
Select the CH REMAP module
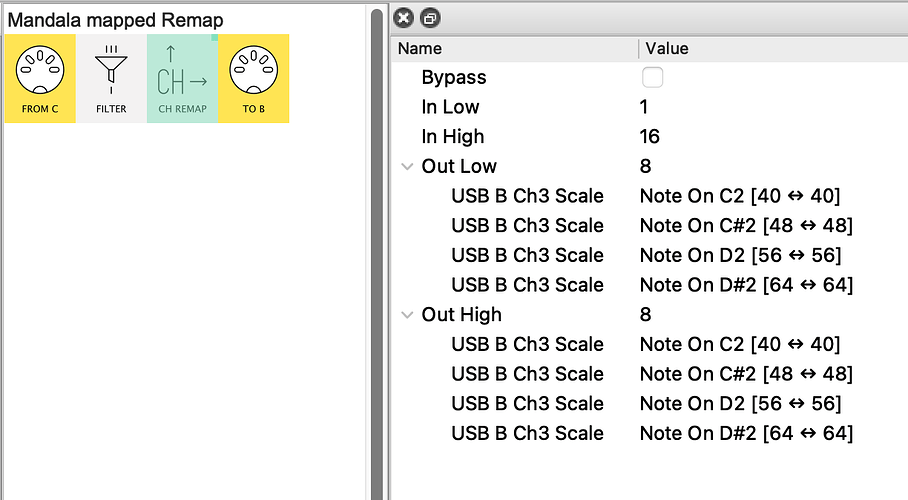pos(182,78)
